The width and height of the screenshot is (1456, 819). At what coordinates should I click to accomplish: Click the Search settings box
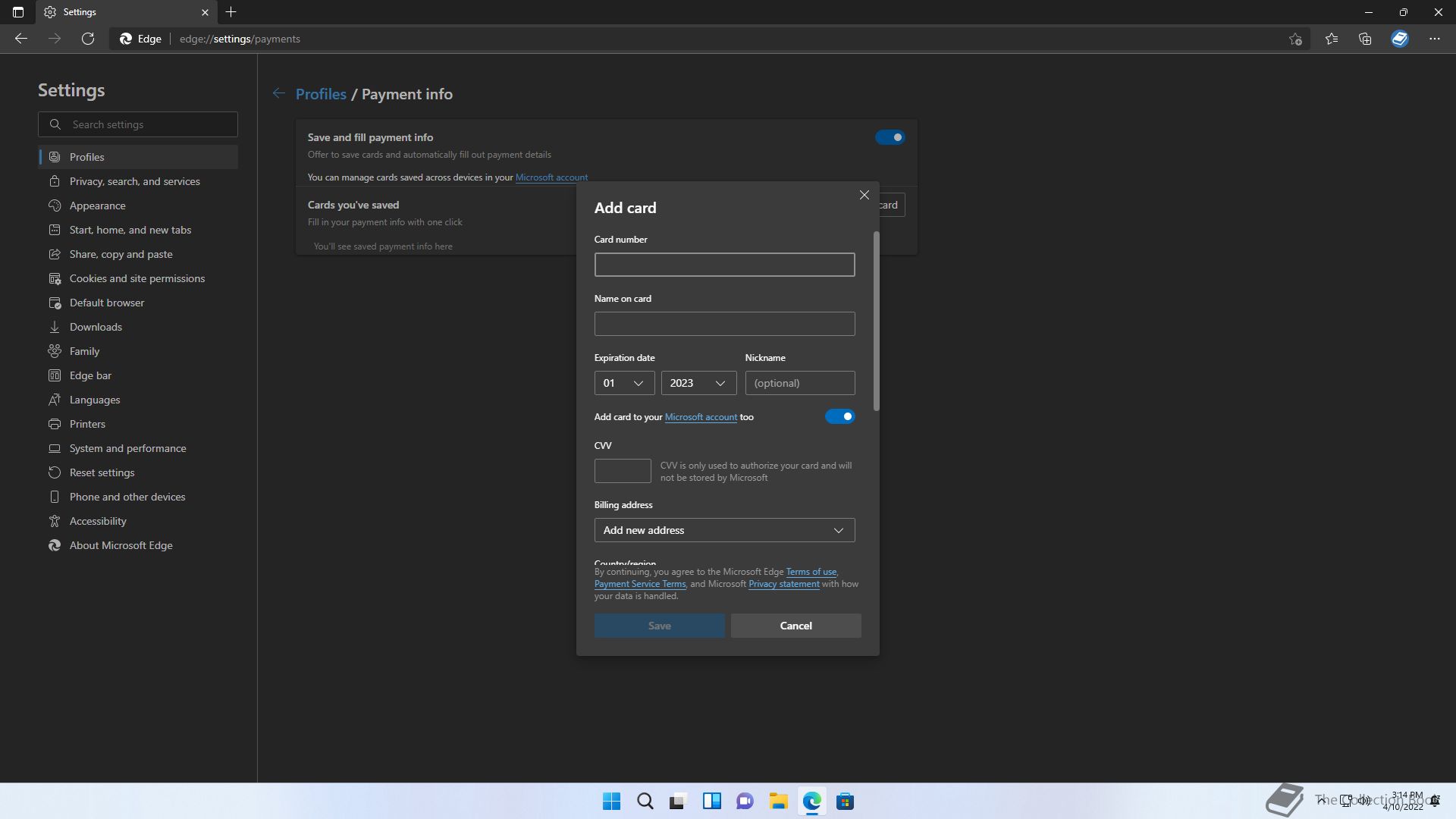coord(138,124)
